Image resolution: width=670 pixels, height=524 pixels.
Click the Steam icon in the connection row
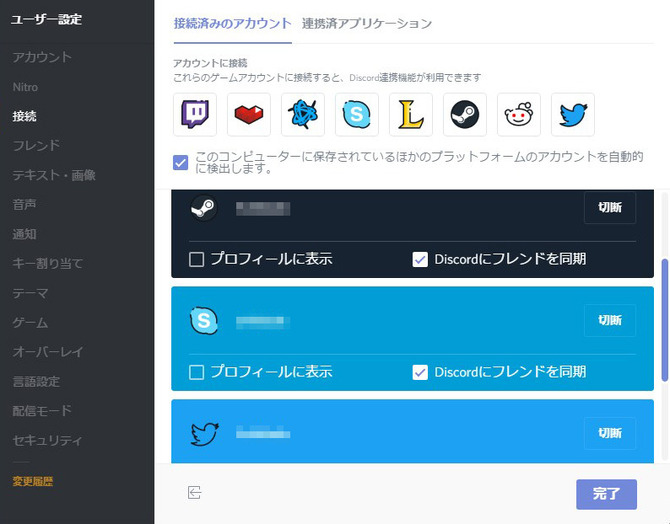465,115
